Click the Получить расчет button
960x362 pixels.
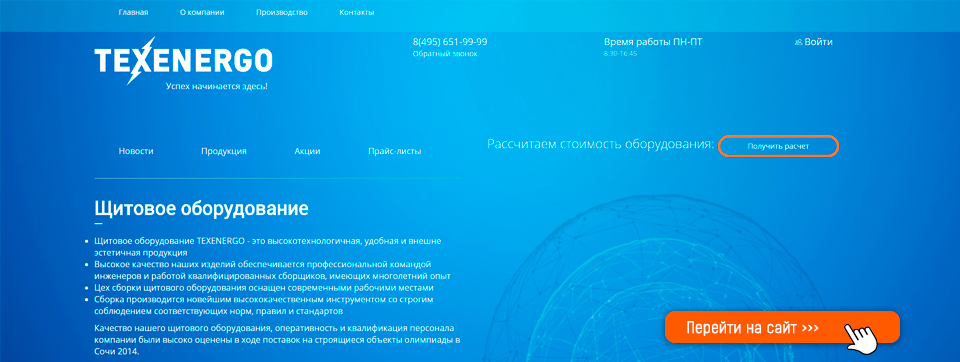[778, 147]
